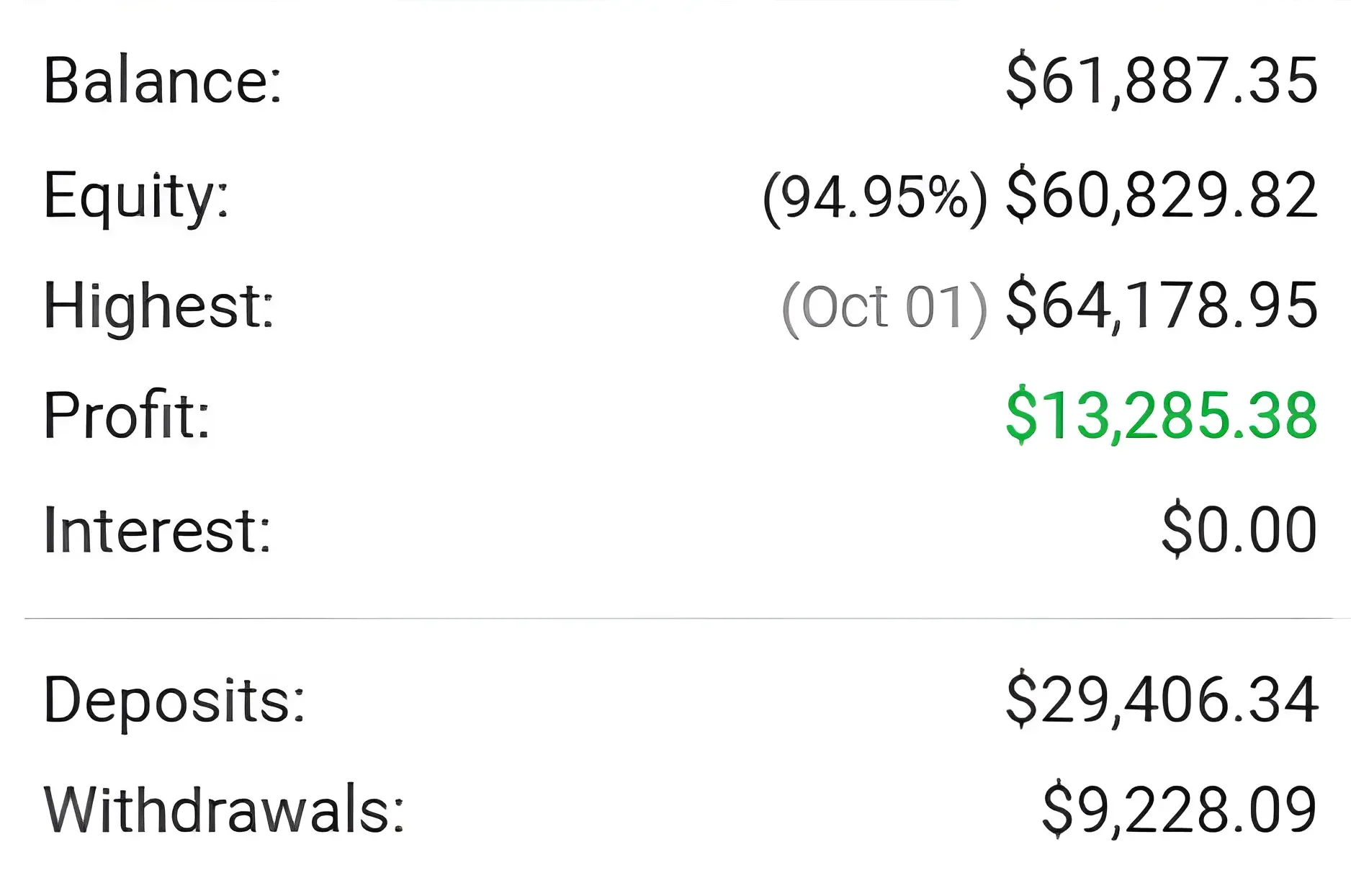
Task: Click the dollar sign of Balance amount
Action: pyautogui.click(x=1020, y=81)
